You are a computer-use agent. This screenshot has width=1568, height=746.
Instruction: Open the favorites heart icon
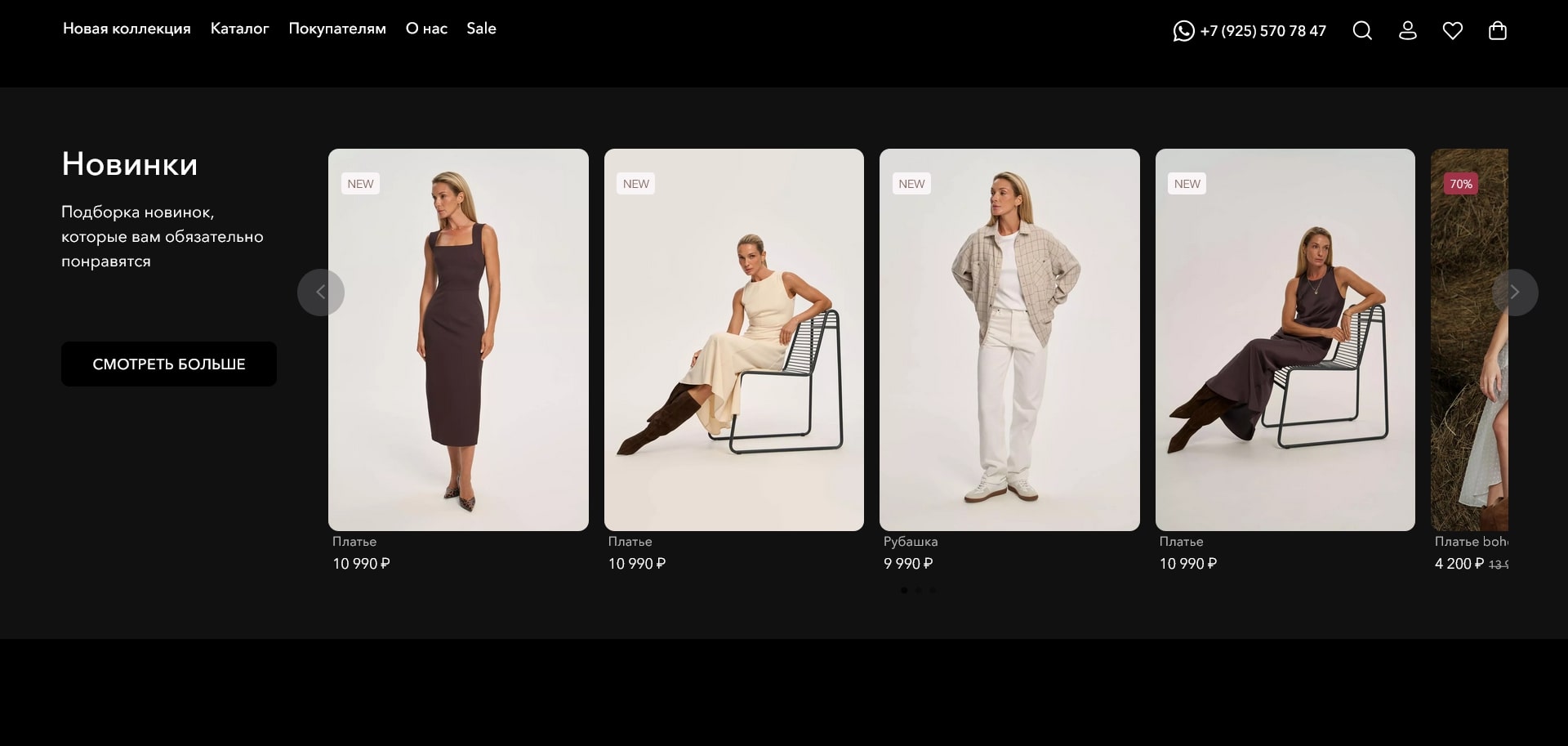click(1452, 31)
